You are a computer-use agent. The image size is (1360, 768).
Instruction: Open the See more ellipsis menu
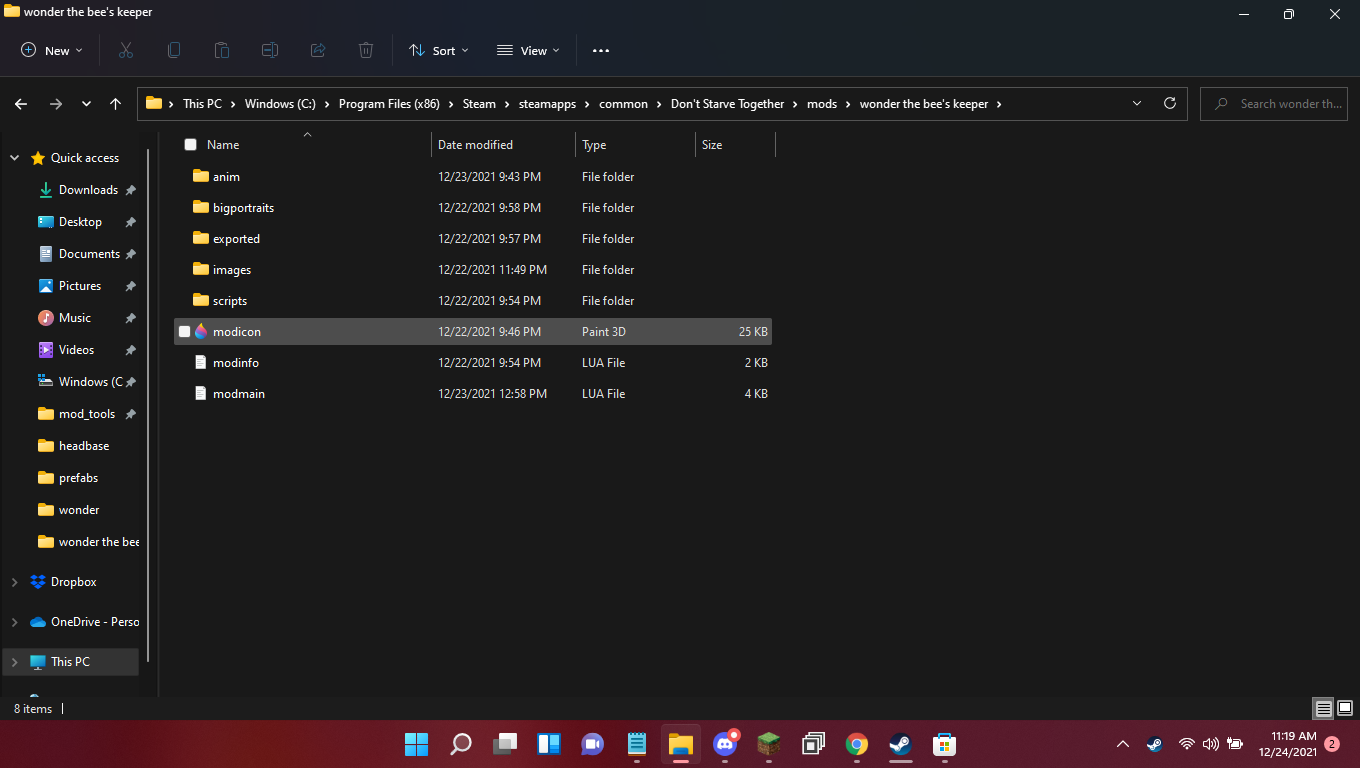(x=600, y=50)
